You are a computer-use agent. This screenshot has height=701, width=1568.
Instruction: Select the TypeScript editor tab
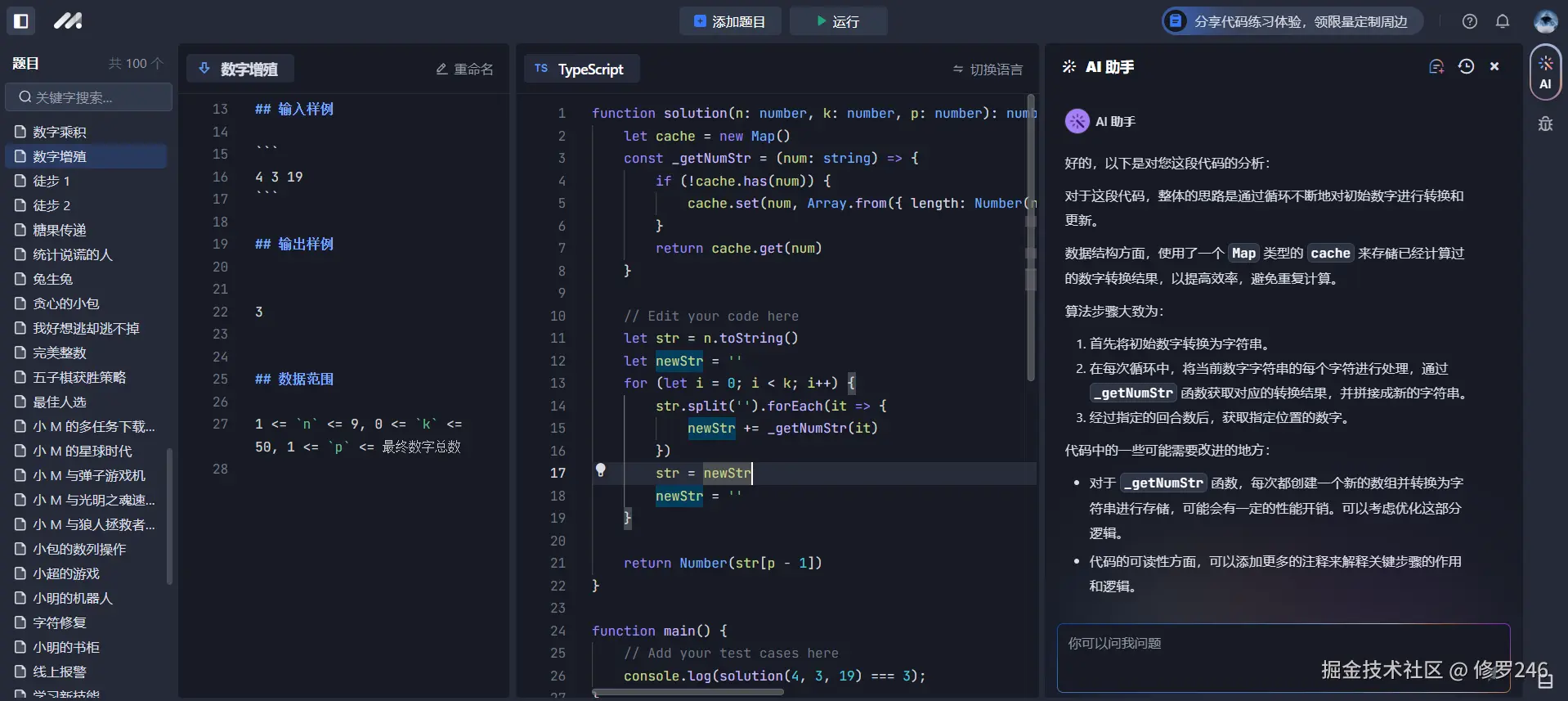click(580, 70)
